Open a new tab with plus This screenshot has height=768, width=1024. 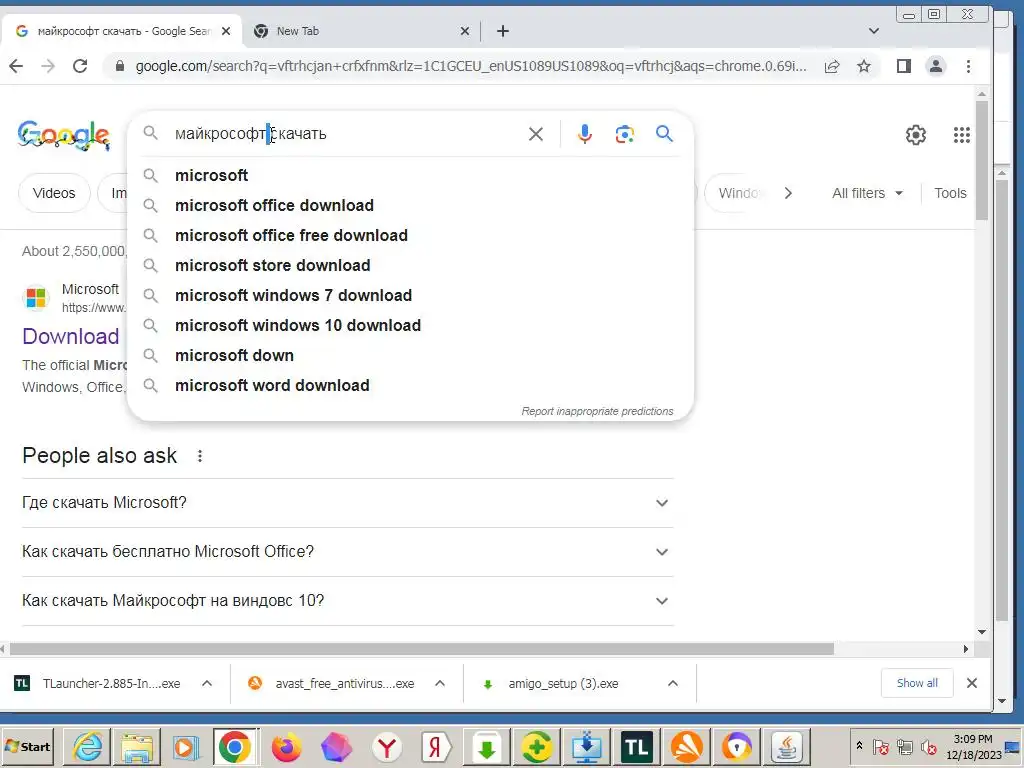click(503, 31)
